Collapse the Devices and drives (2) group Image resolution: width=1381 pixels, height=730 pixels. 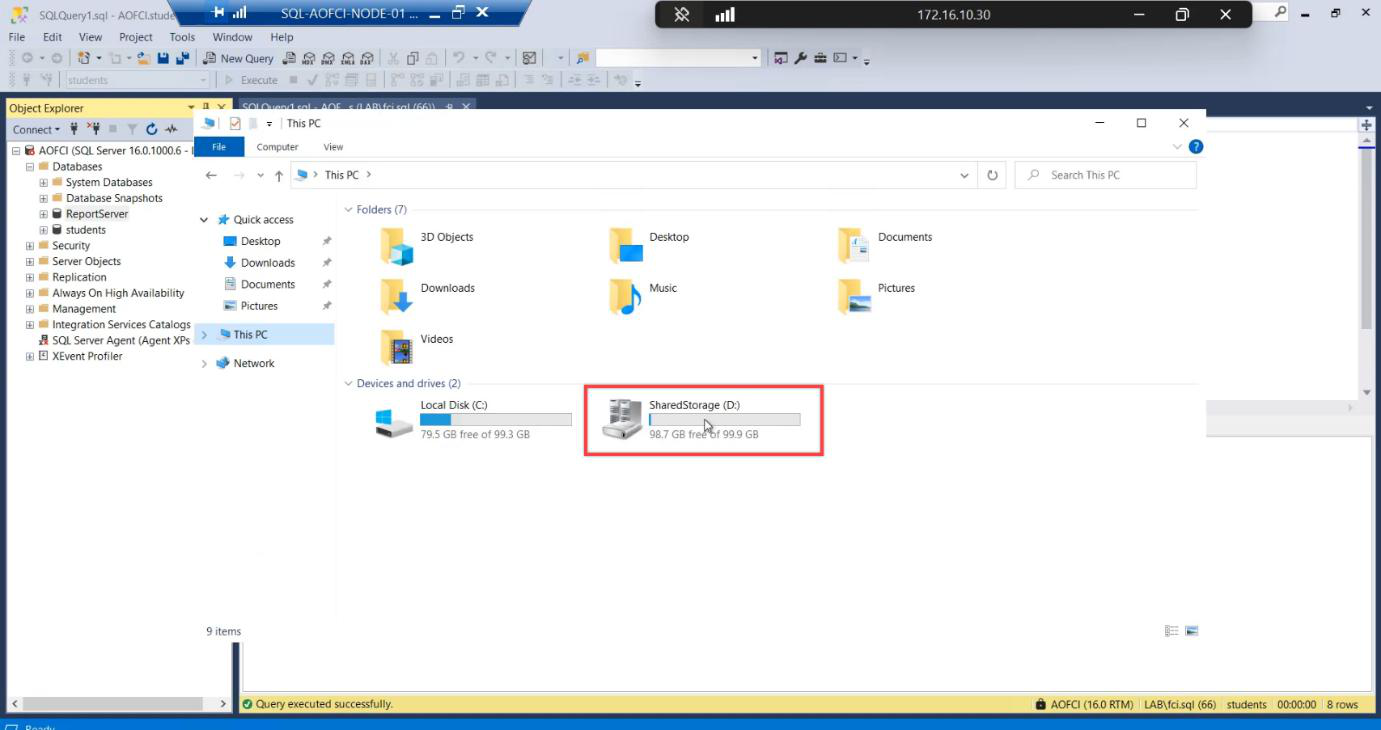[349, 384]
